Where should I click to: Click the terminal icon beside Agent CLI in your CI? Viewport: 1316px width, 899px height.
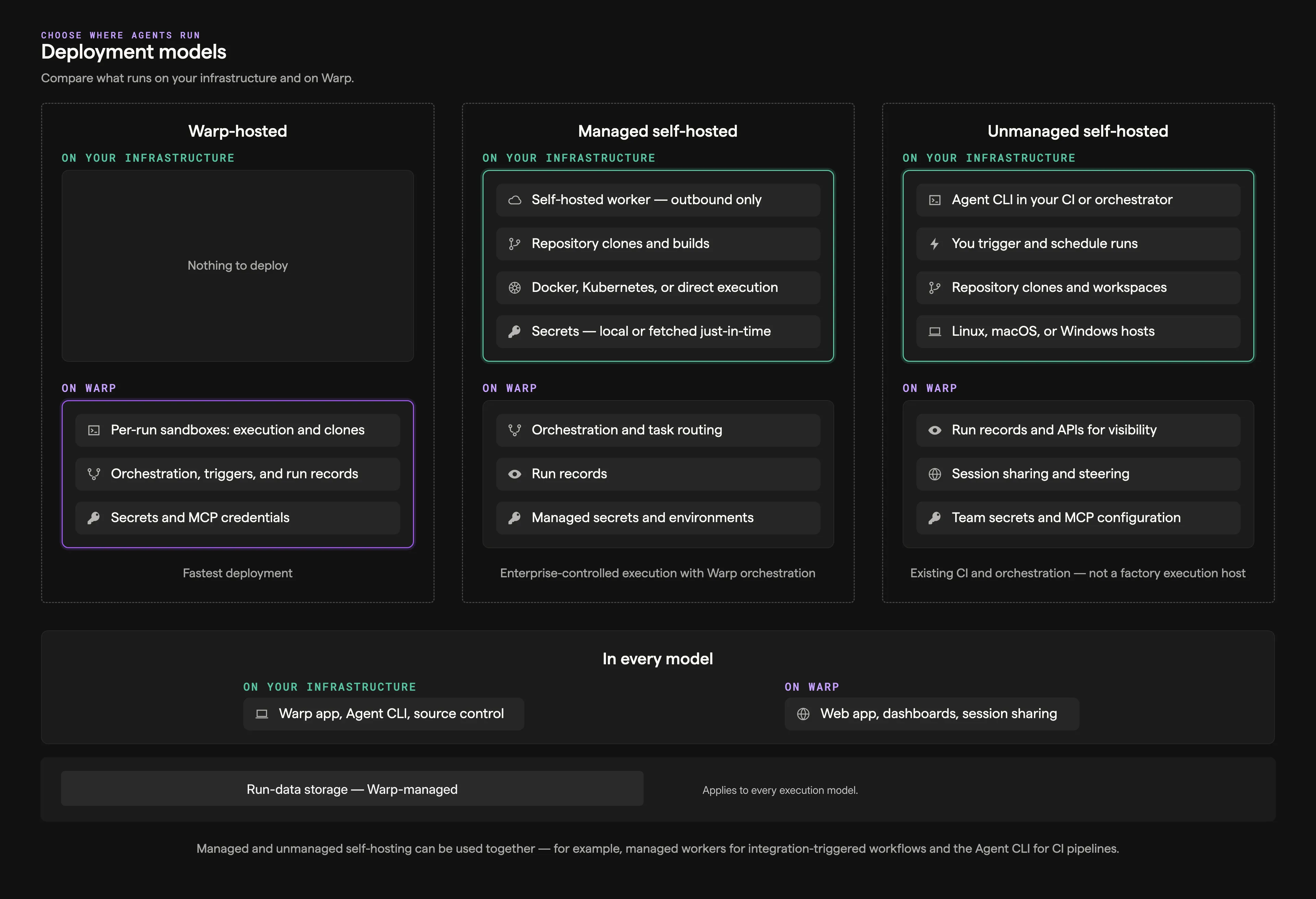[x=934, y=200]
